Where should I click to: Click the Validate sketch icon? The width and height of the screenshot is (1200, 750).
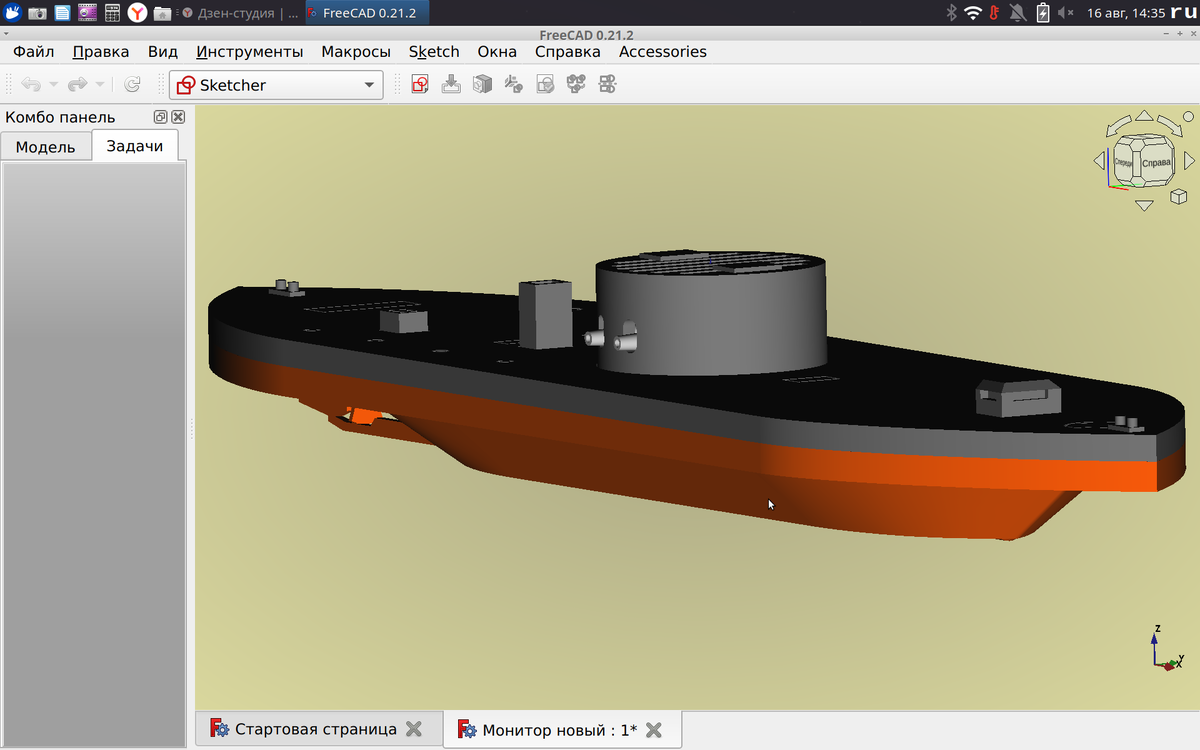coord(545,85)
